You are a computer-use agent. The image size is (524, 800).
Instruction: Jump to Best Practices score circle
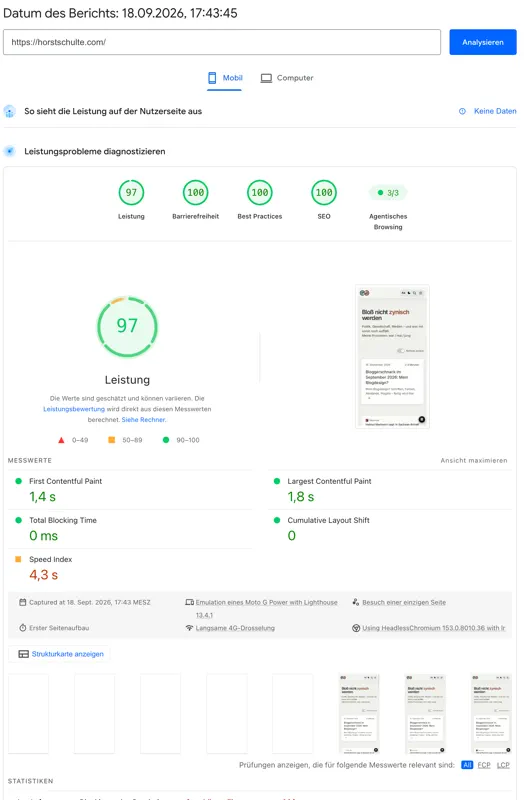point(260,192)
